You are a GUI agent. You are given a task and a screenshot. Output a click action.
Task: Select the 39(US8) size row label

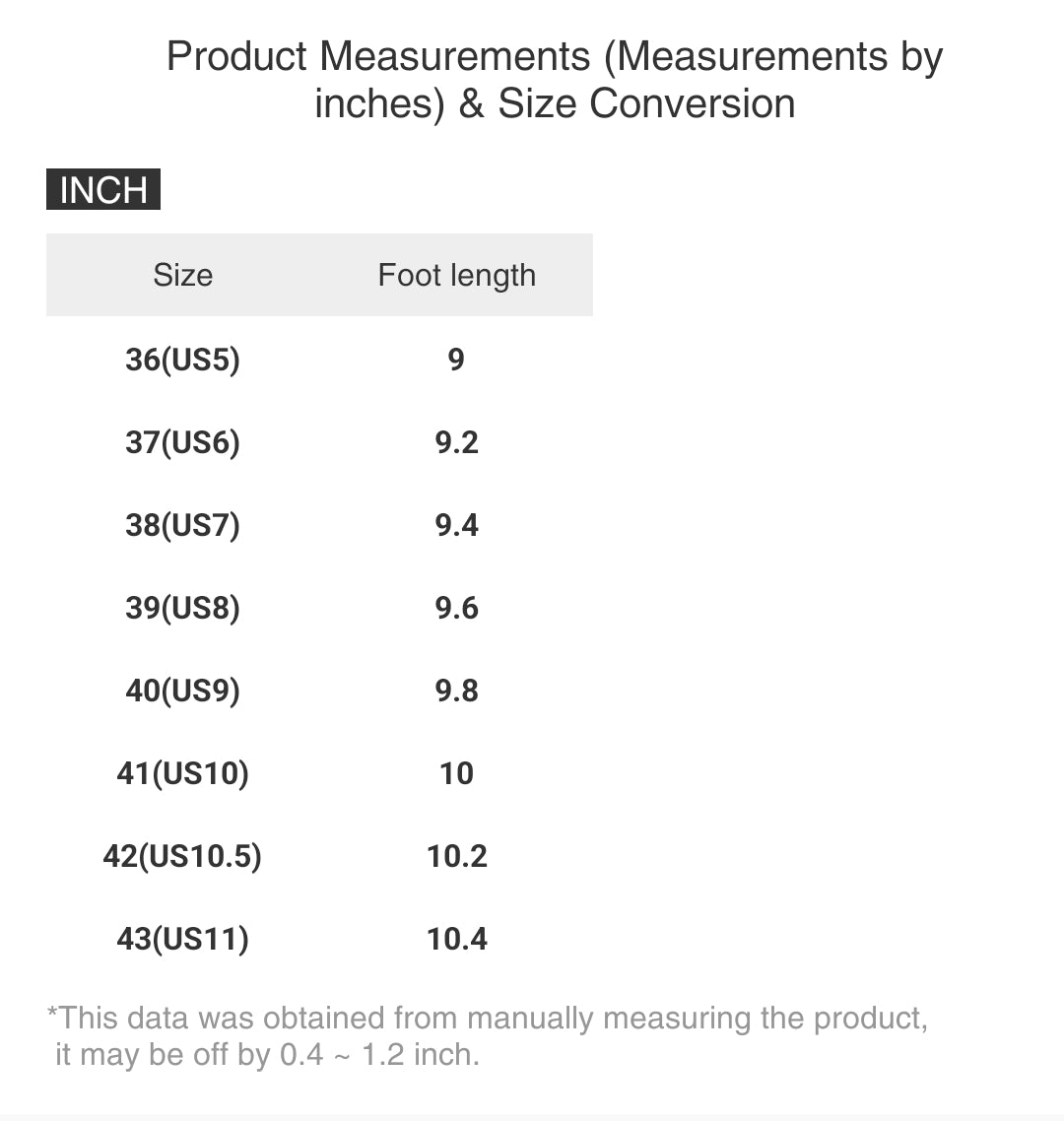pyautogui.click(x=182, y=608)
